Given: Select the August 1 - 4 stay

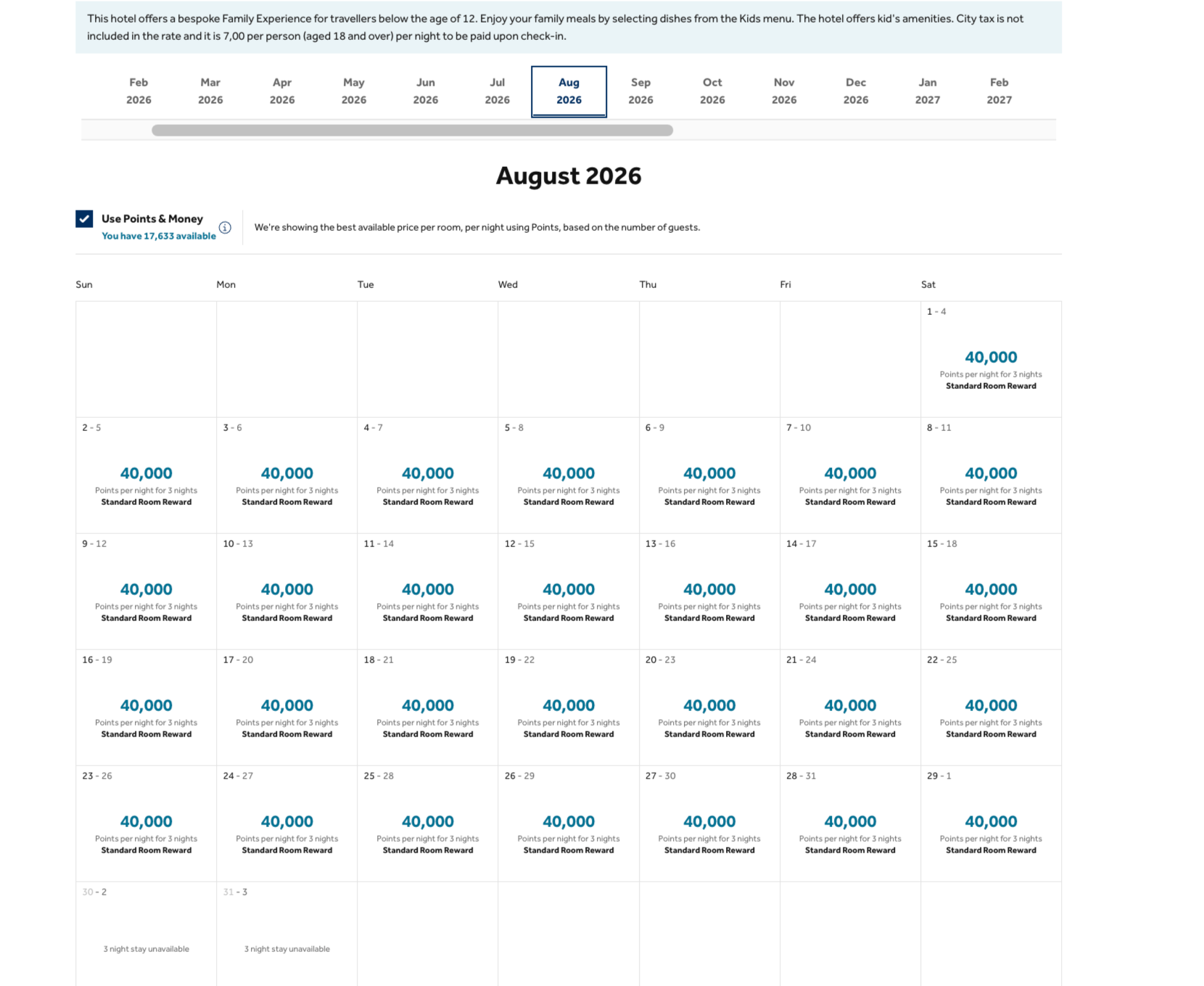Looking at the screenshot, I should (x=991, y=359).
